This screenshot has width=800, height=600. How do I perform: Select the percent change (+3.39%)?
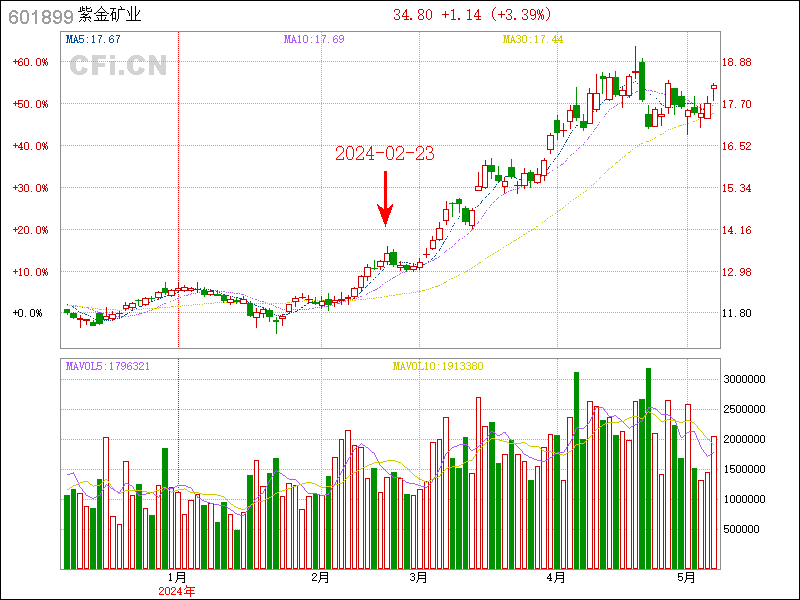click(520, 15)
